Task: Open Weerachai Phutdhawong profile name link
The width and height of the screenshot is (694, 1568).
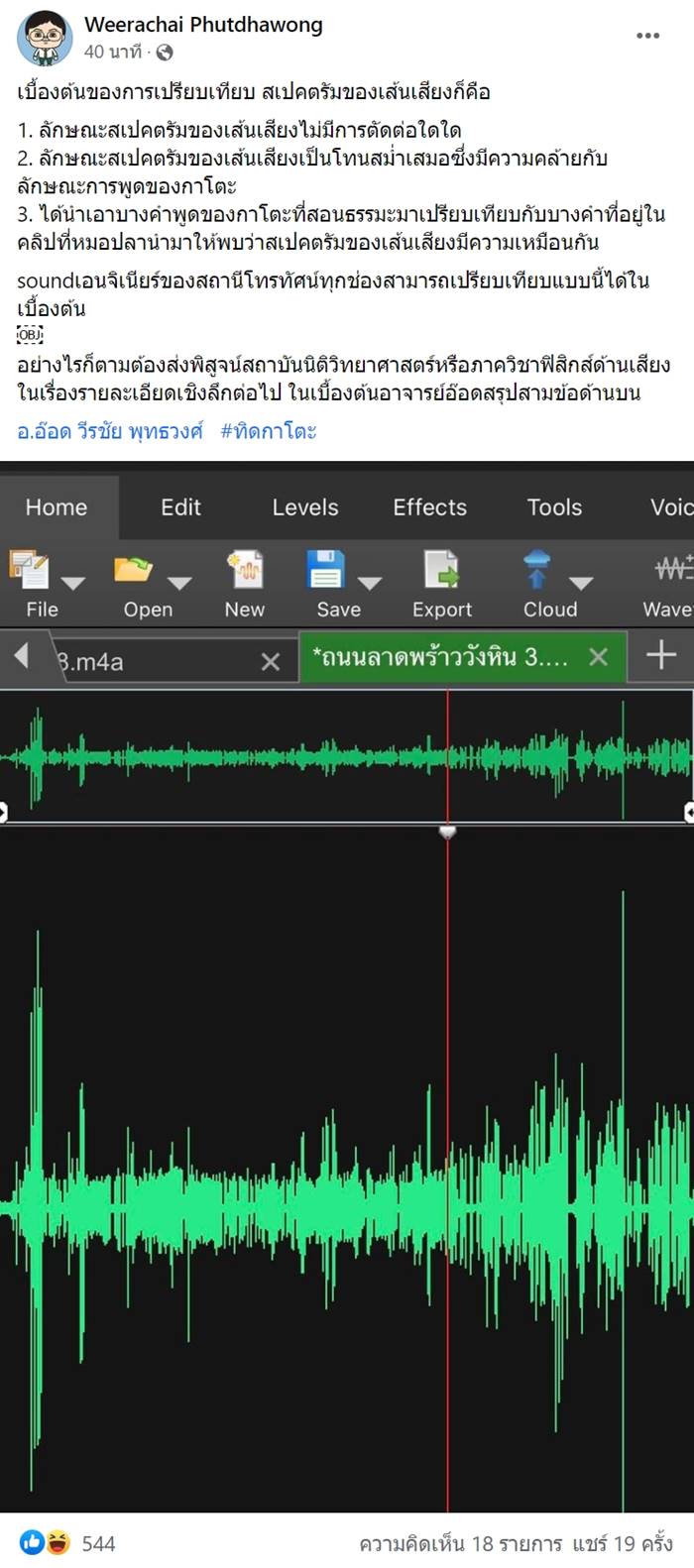Action: tap(203, 25)
